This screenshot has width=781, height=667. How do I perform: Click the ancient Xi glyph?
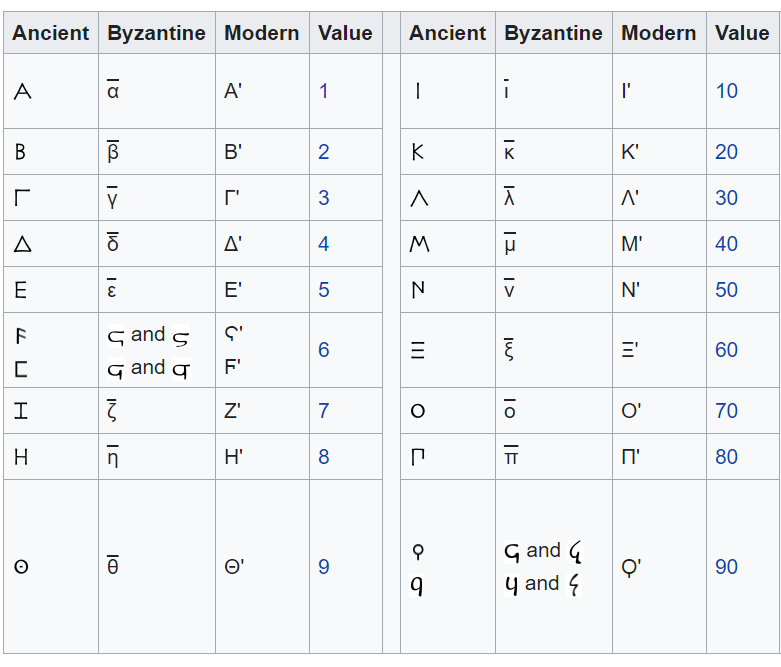tap(418, 351)
